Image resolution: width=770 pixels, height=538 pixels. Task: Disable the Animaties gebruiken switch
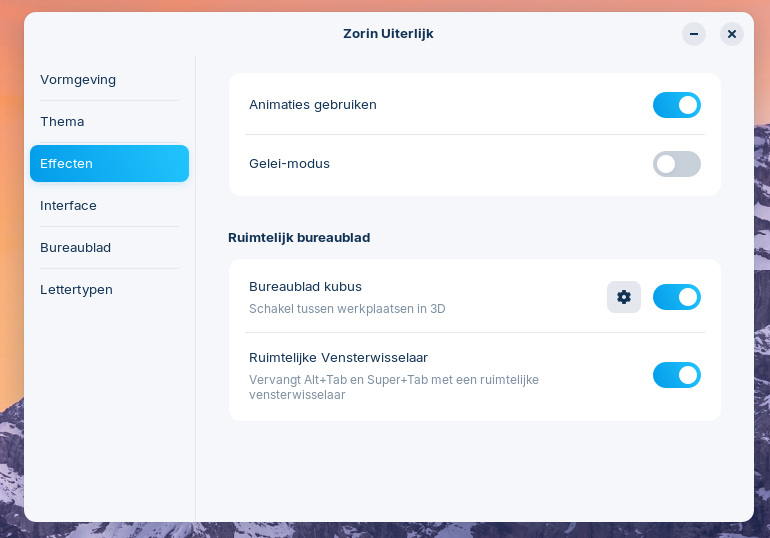(677, 105)
